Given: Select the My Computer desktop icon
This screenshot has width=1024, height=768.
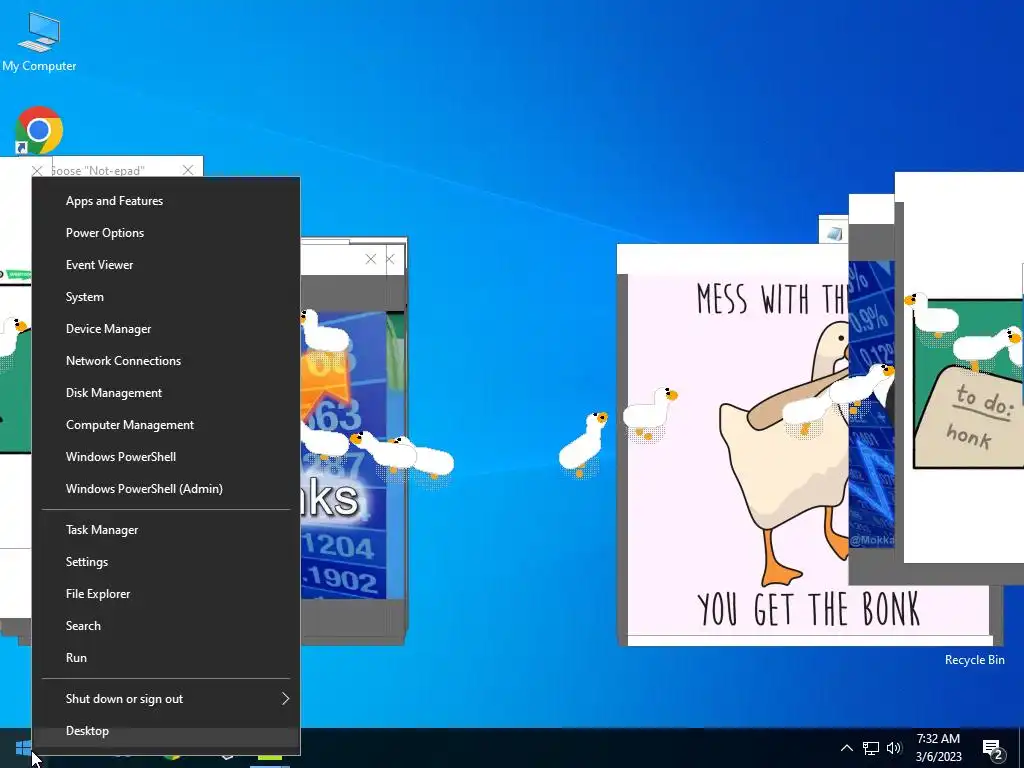Looking at the screenshot, I should [x=39, y=42].
